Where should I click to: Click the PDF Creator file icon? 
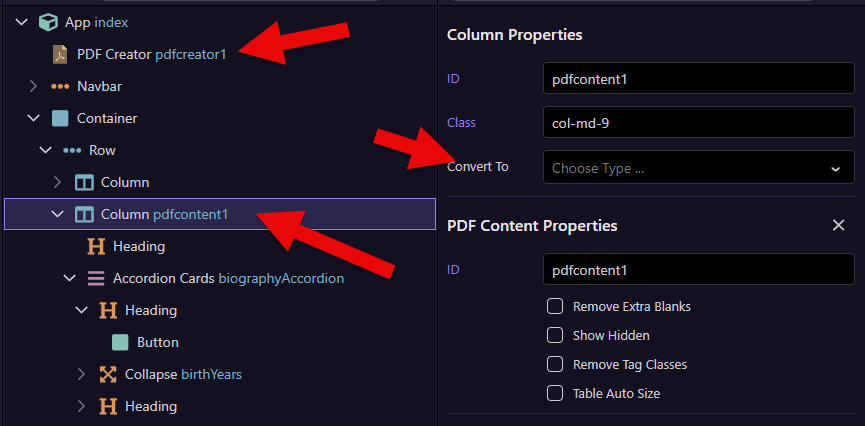[60, 55]
